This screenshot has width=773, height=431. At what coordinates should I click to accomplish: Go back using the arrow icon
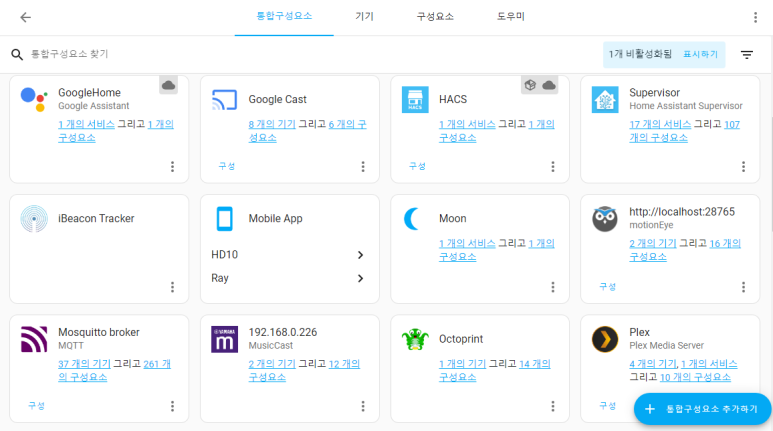point(25,17)
